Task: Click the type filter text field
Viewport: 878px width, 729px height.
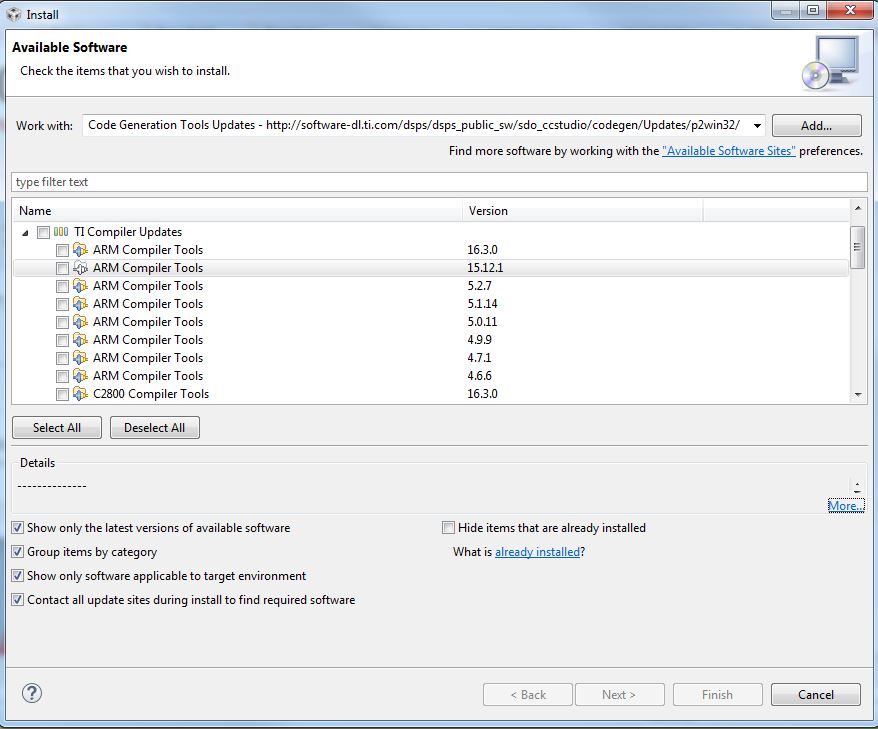Action: (440, 182)
